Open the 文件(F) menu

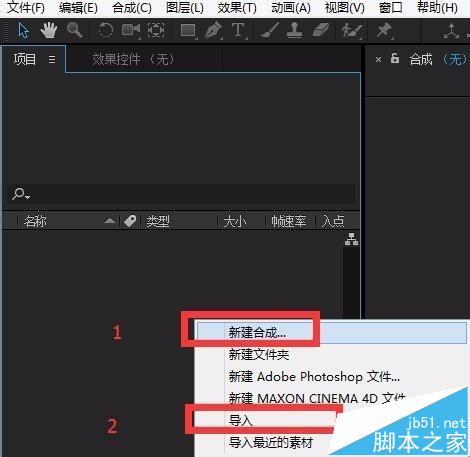(x=26, y=8)
